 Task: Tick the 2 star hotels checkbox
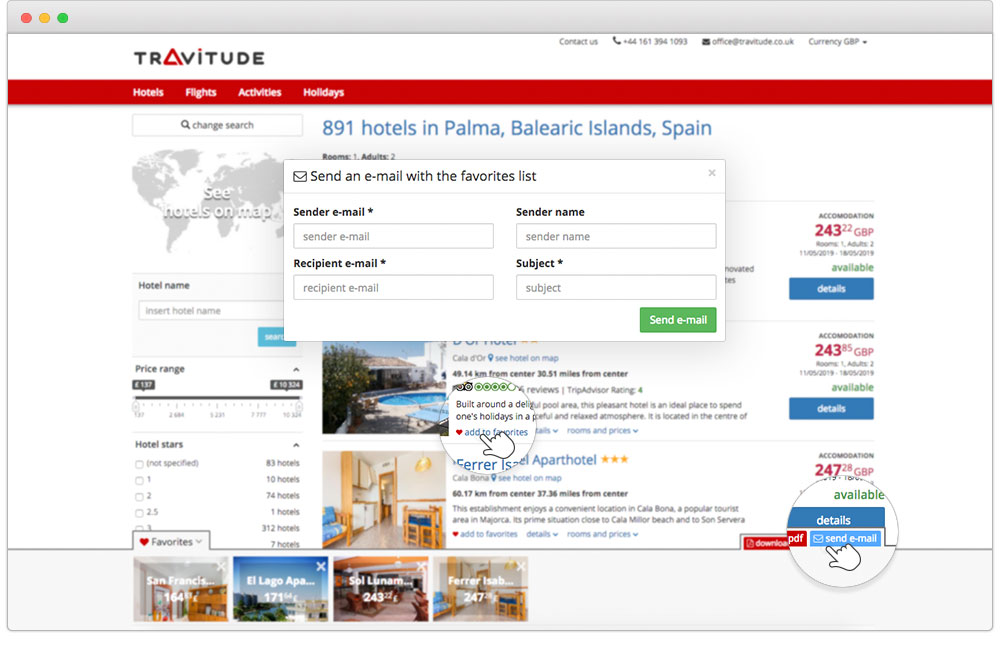pos(139,496)
